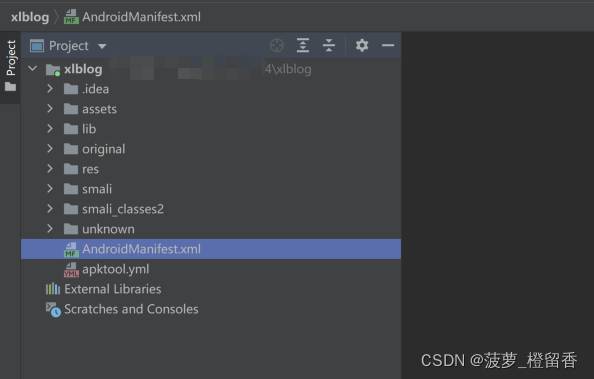The image size is (594, 379).
Task: Click the Scratches and Consoles clock icon
Action: 53,310
